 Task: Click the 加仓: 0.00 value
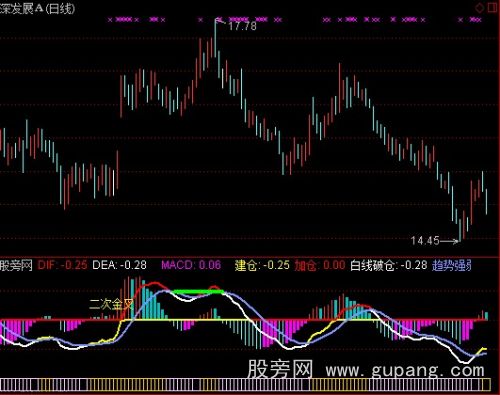pyautogui.click(x=320, y=265)
